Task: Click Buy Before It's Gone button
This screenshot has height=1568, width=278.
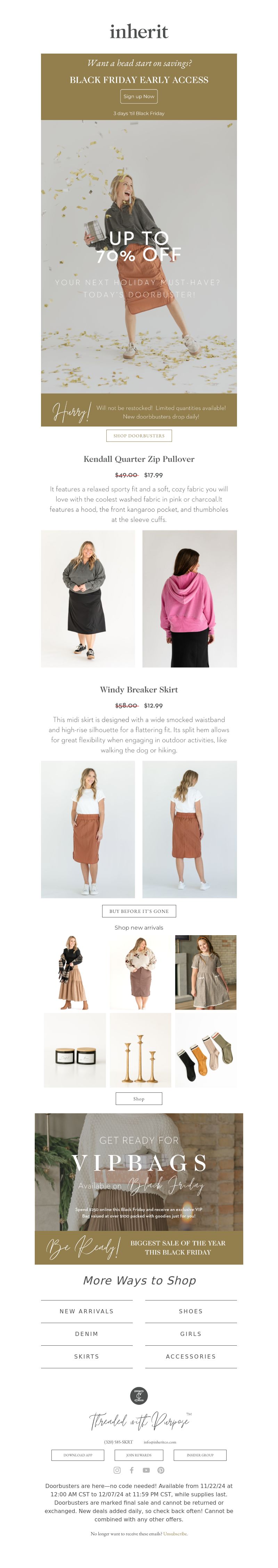Action: (139, 911)
